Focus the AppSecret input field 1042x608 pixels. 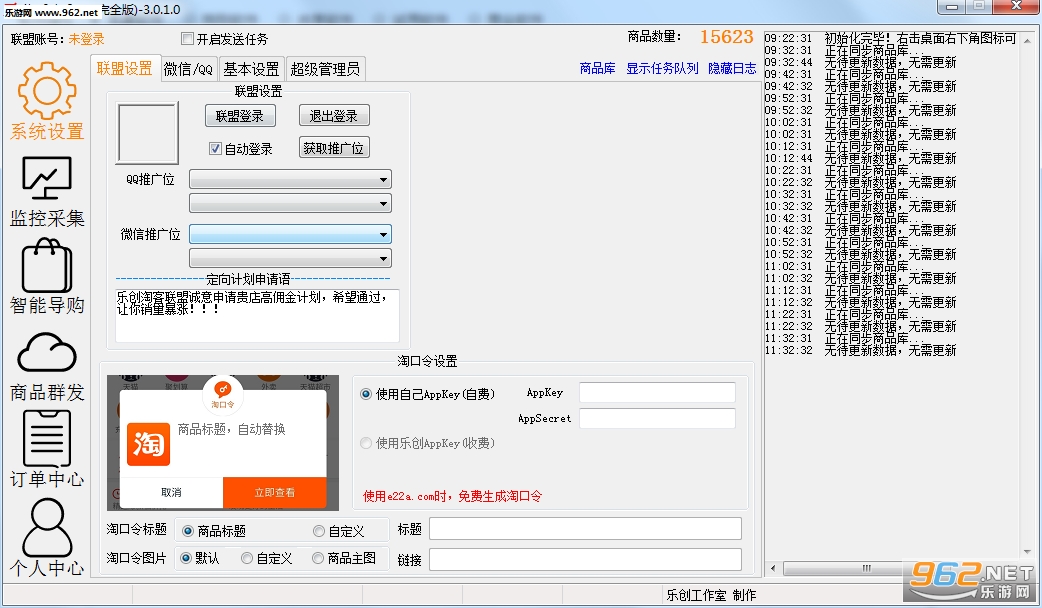[x=657, y=419]
